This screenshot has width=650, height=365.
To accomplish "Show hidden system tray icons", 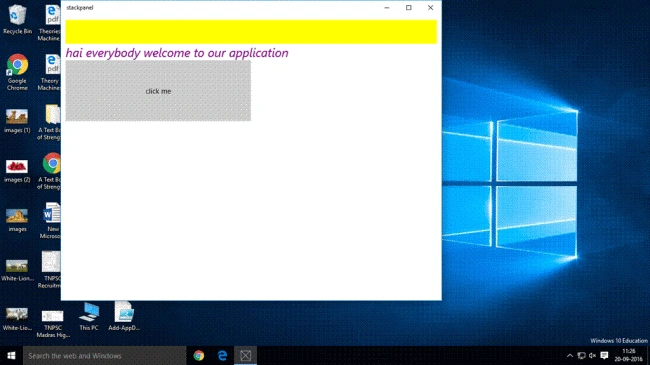I will (570, 355).
